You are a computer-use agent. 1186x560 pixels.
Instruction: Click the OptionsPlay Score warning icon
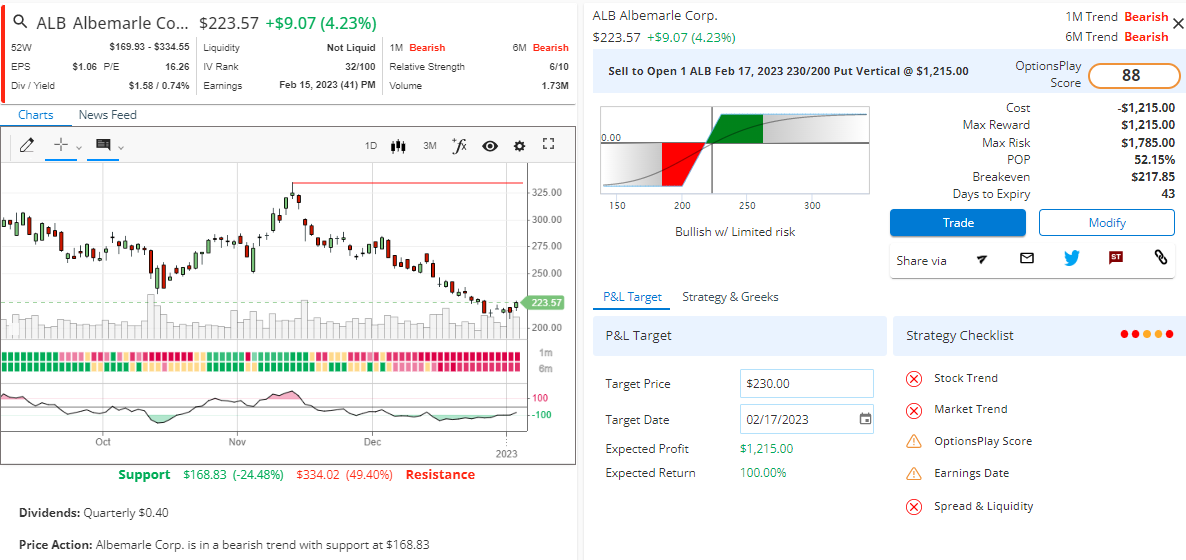click(914, 441)
